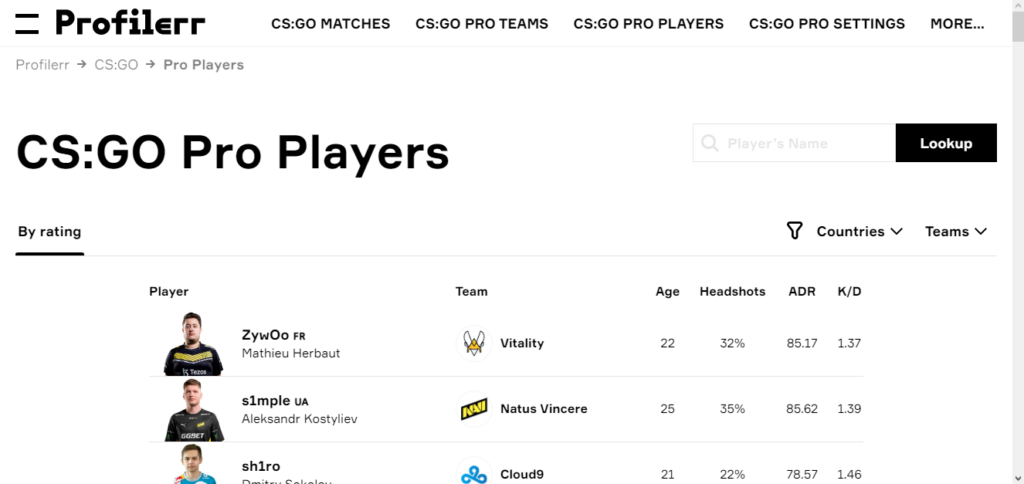Image resolution: width=1024 pixels, height=484 pixels.
Task: Click the Vitality team logo
Action: pos(473,343)
